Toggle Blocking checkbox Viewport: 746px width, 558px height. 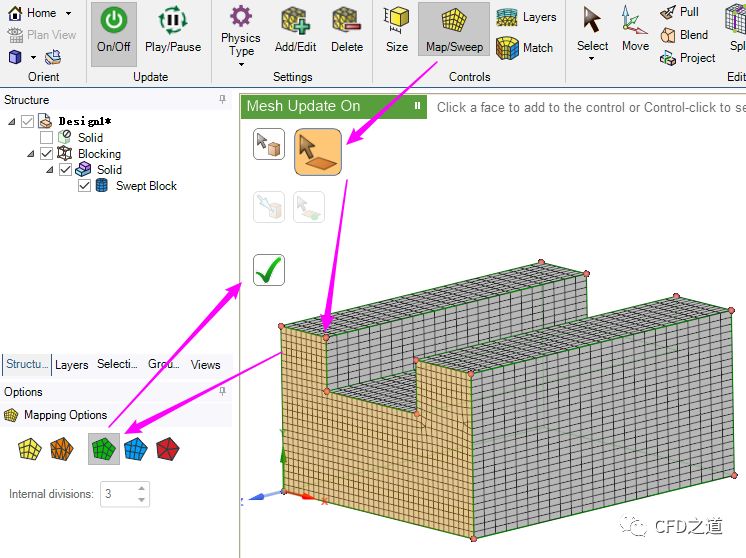46,154
